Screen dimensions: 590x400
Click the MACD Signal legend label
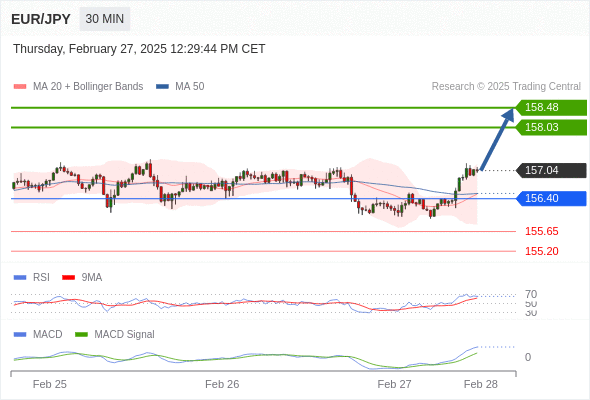[x=125, y=335]
